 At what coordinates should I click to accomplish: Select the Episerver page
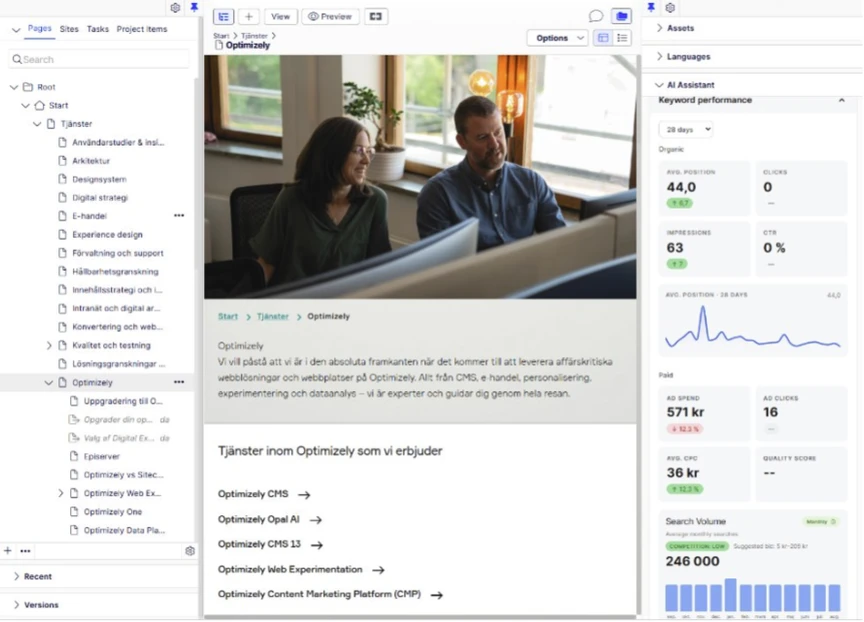point(101,457)
